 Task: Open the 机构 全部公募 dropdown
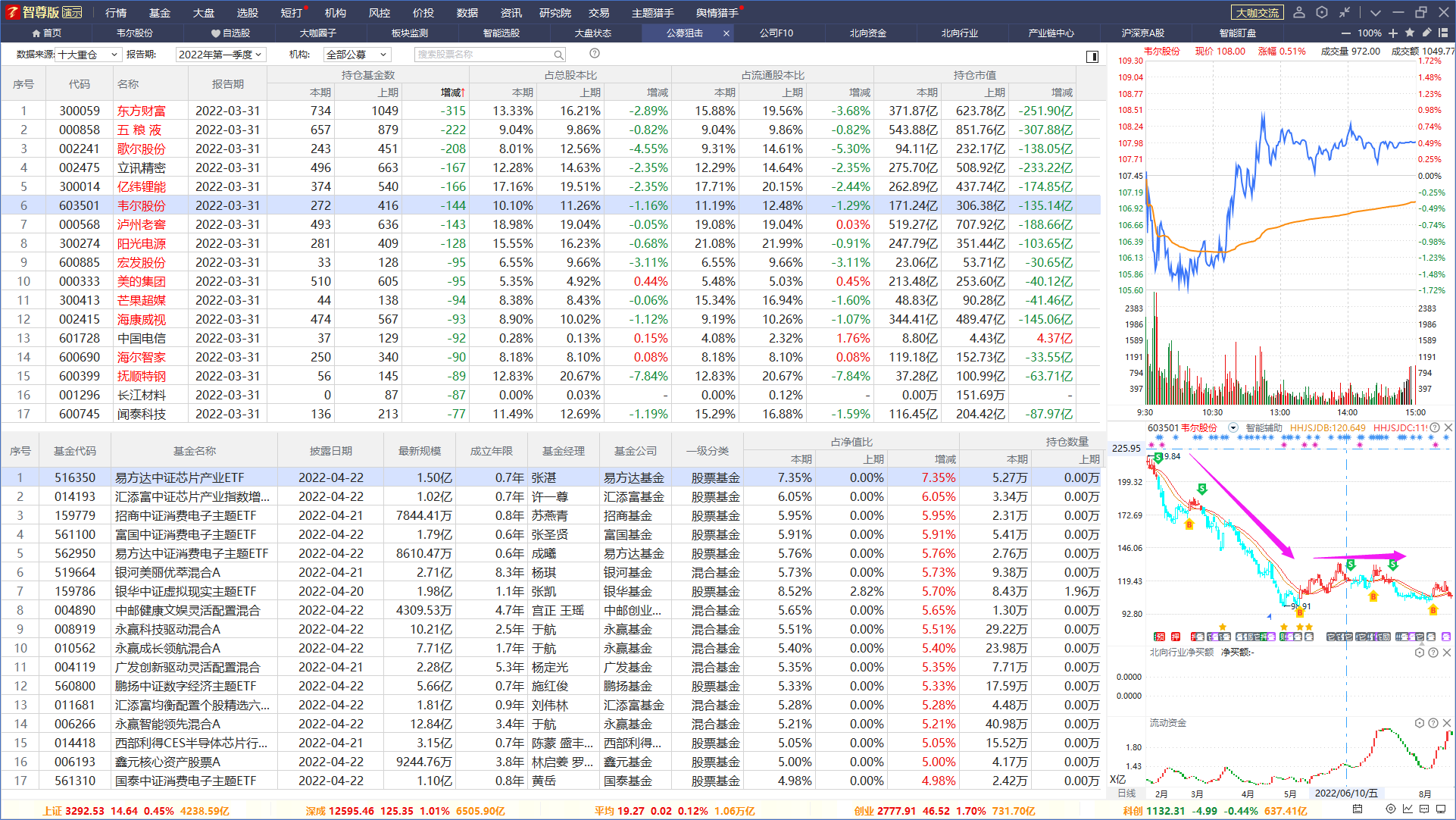358,55
